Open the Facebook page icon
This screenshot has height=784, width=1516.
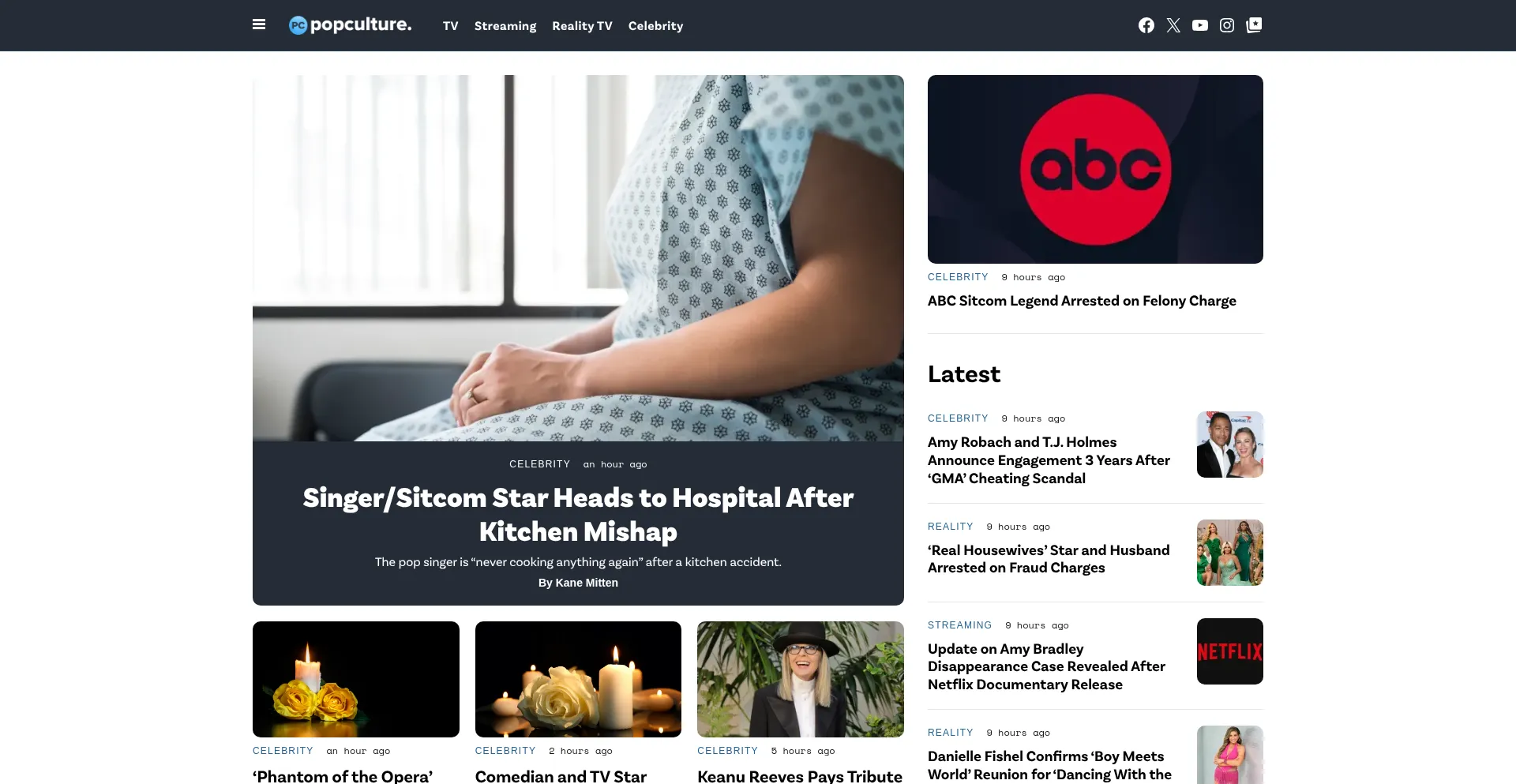coord(1146,25)
